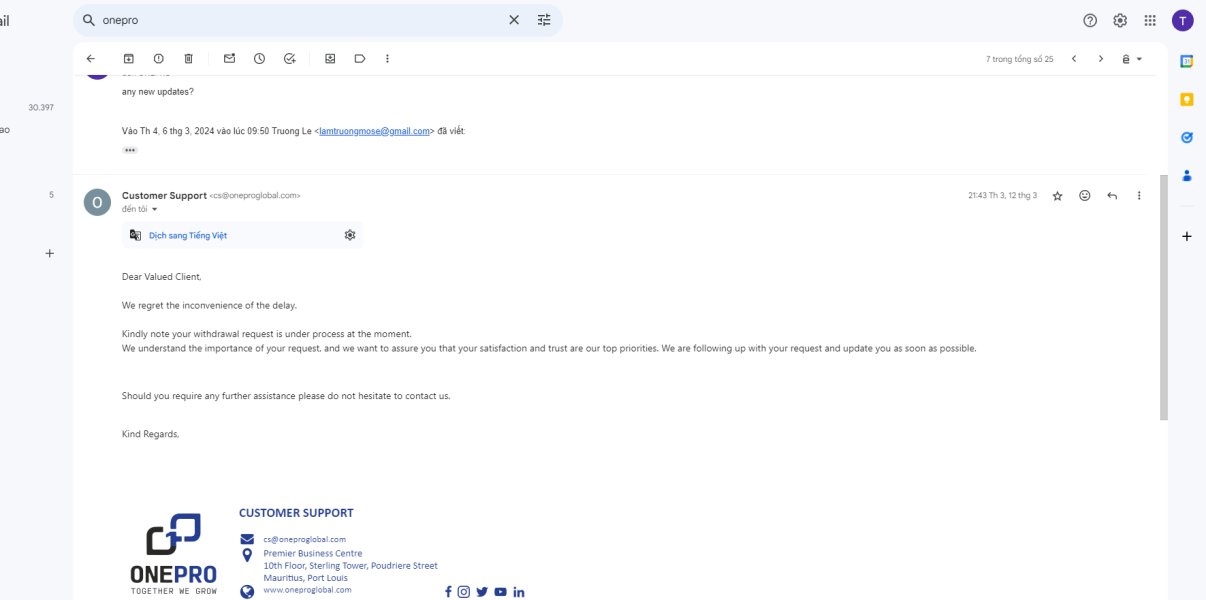This screenshot has width=1206, height=600.
Task: Click the vertical scrollbar of the email
Action: click(1163, 296)
